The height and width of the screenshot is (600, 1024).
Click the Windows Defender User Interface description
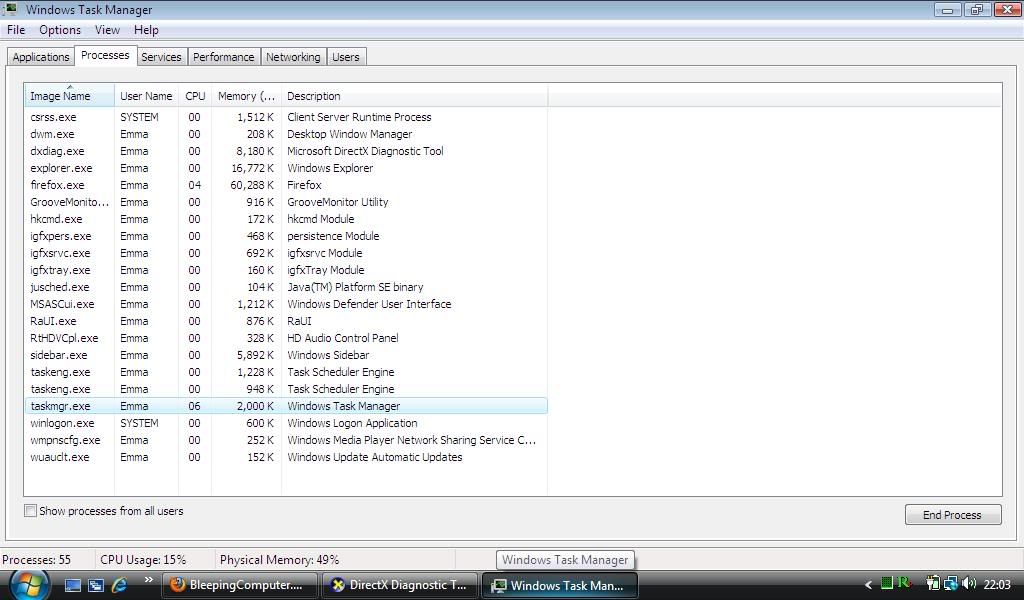pos(369,304)
